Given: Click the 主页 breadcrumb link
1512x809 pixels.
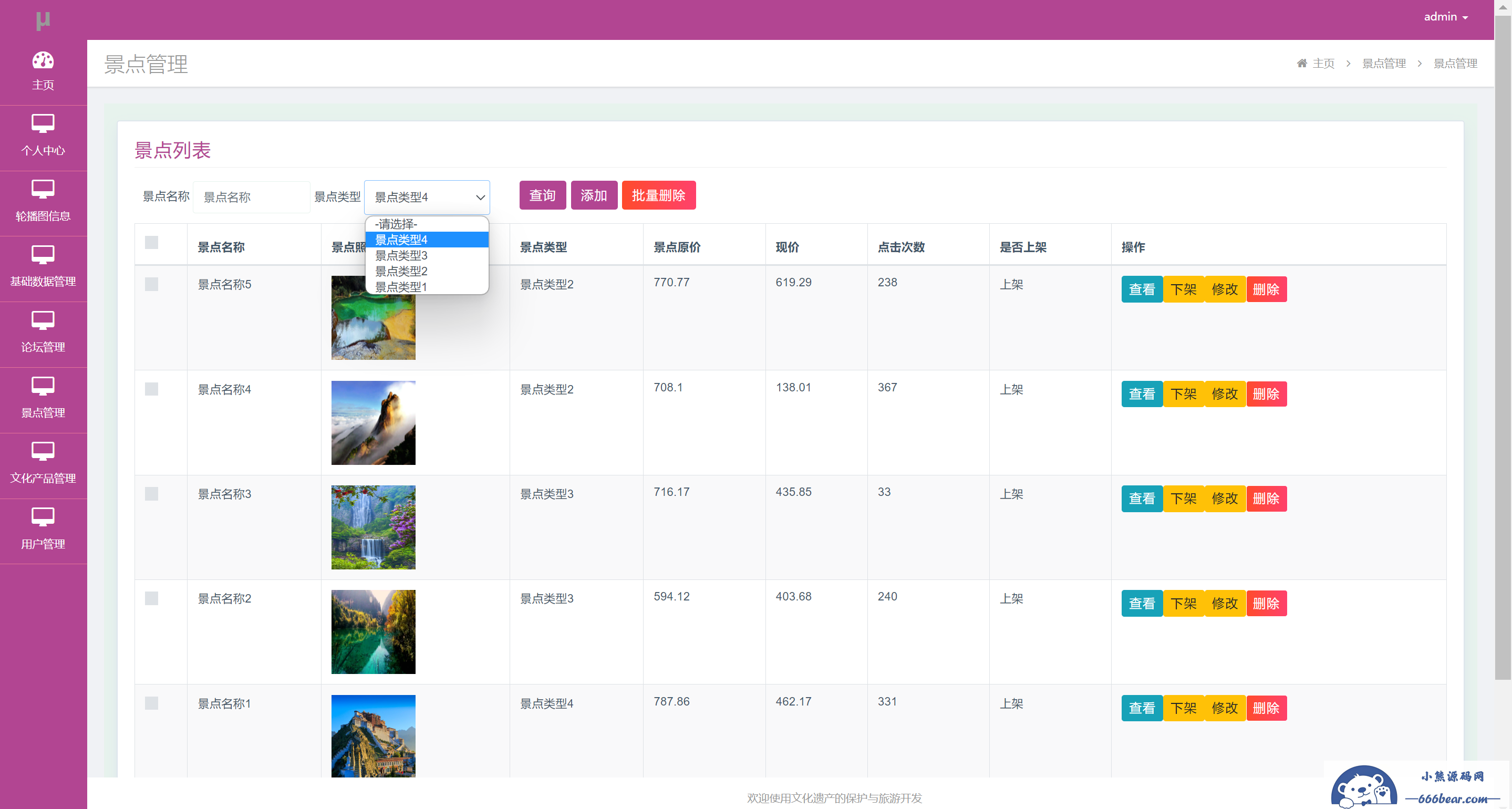Looking at the screenshot, I should (1323, 64).
